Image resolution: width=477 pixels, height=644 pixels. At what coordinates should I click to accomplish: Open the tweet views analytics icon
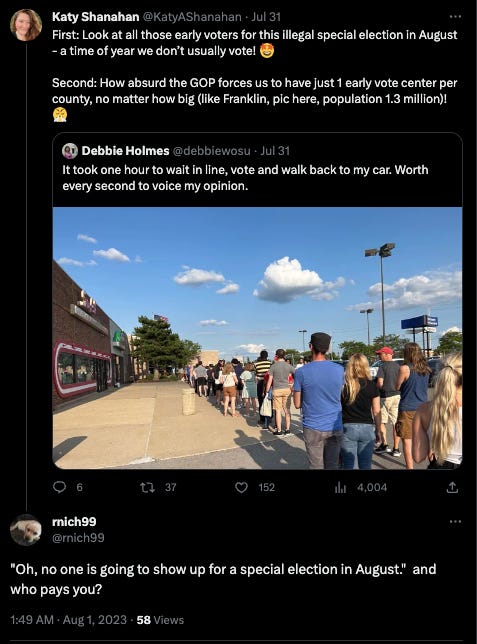[x=340, y=488]
